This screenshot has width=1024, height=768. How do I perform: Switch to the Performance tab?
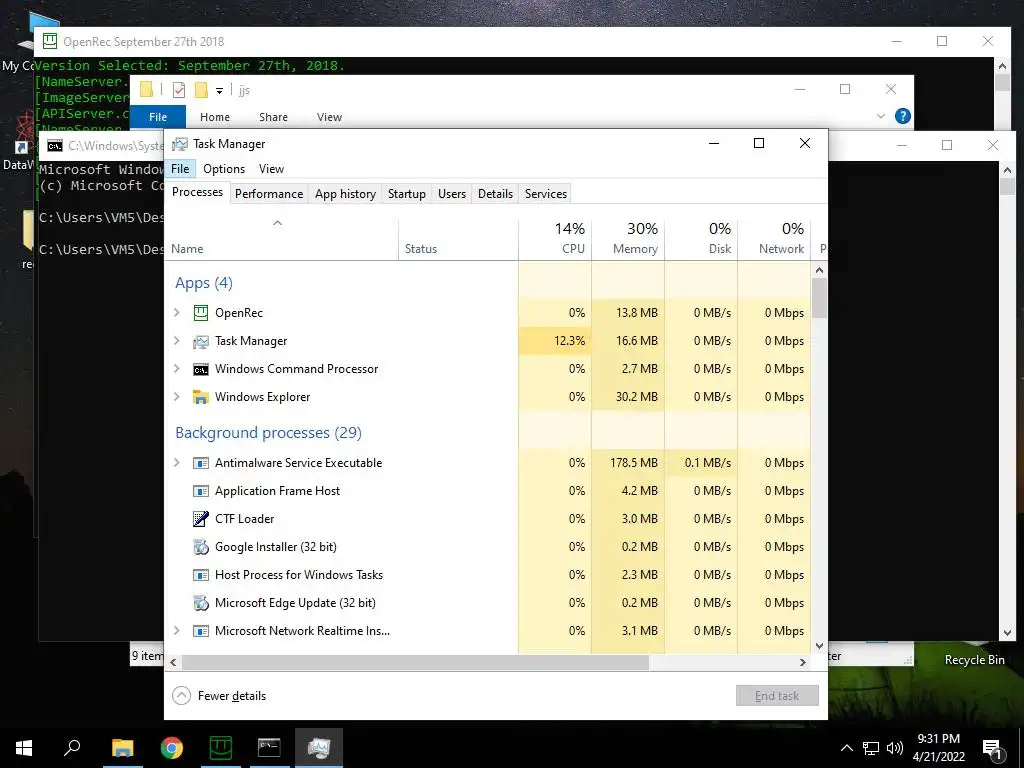click(x=269, y=194)
